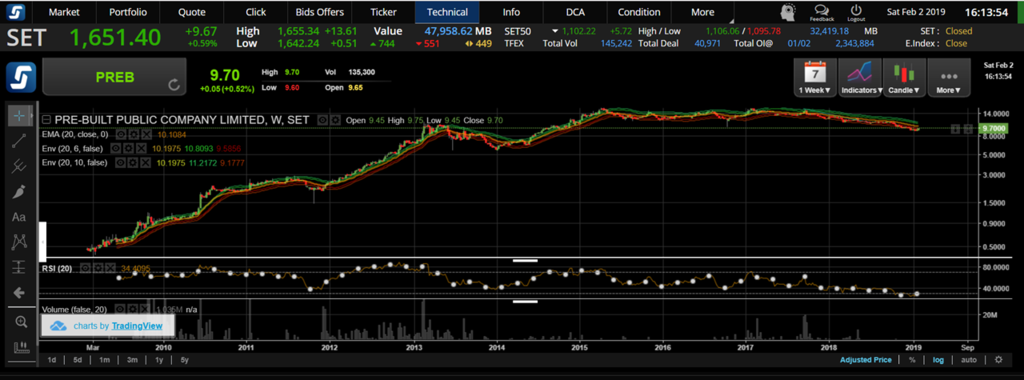
Task: Click refresh icon in PREB symbol box
Action: click(x=174, y=84)
